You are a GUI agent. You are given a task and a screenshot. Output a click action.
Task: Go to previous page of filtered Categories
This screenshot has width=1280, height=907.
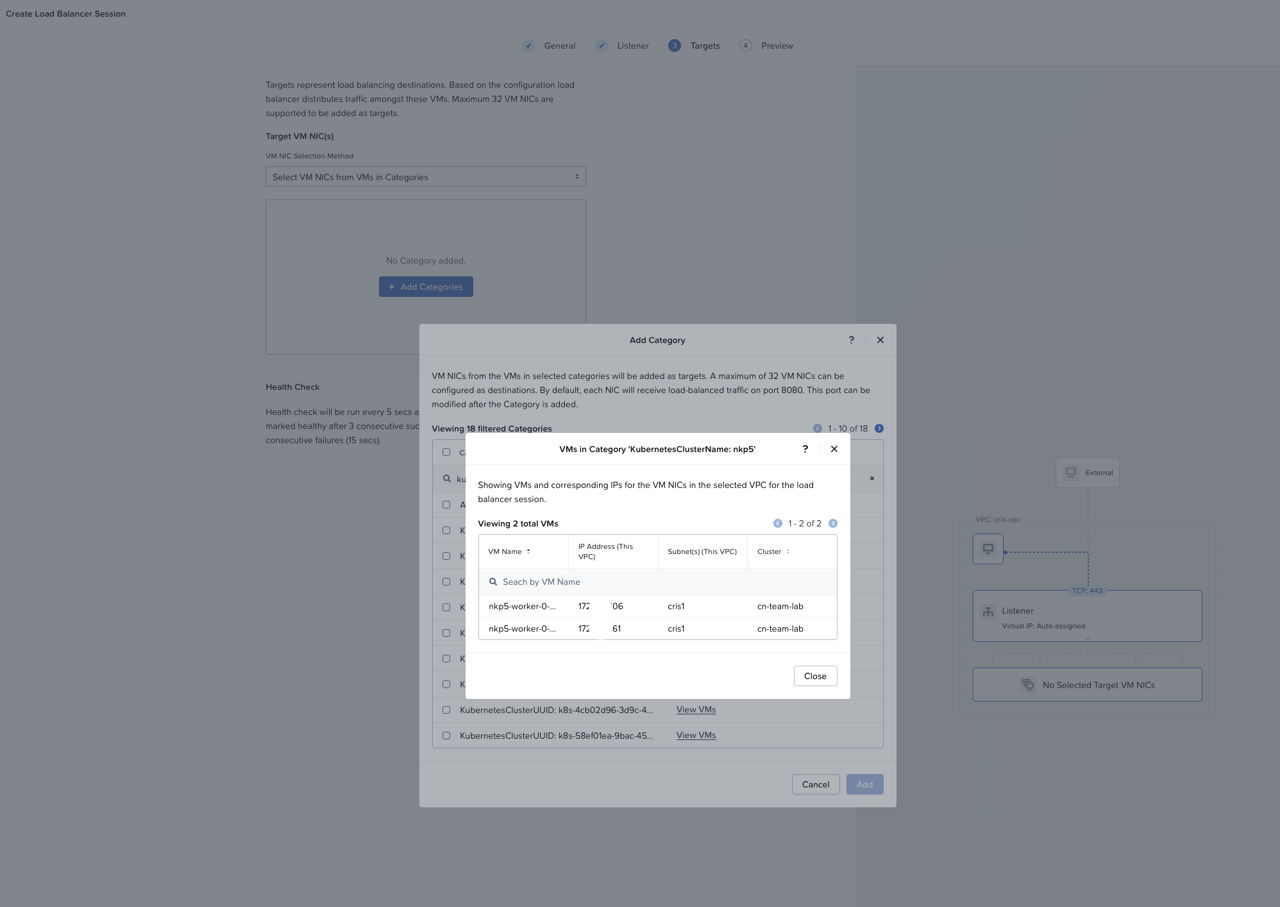coord(817,428)
